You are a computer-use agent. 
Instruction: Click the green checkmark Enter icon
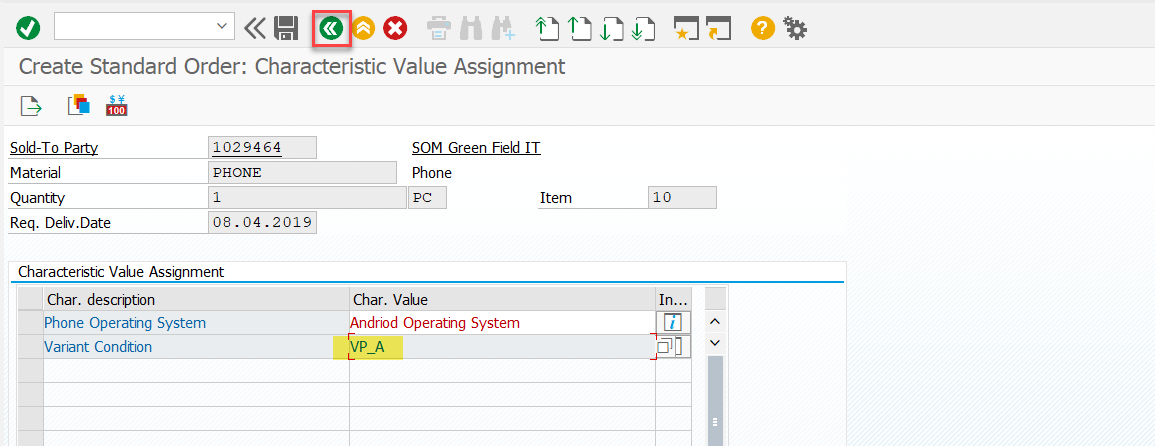click(x=28, y=29)
